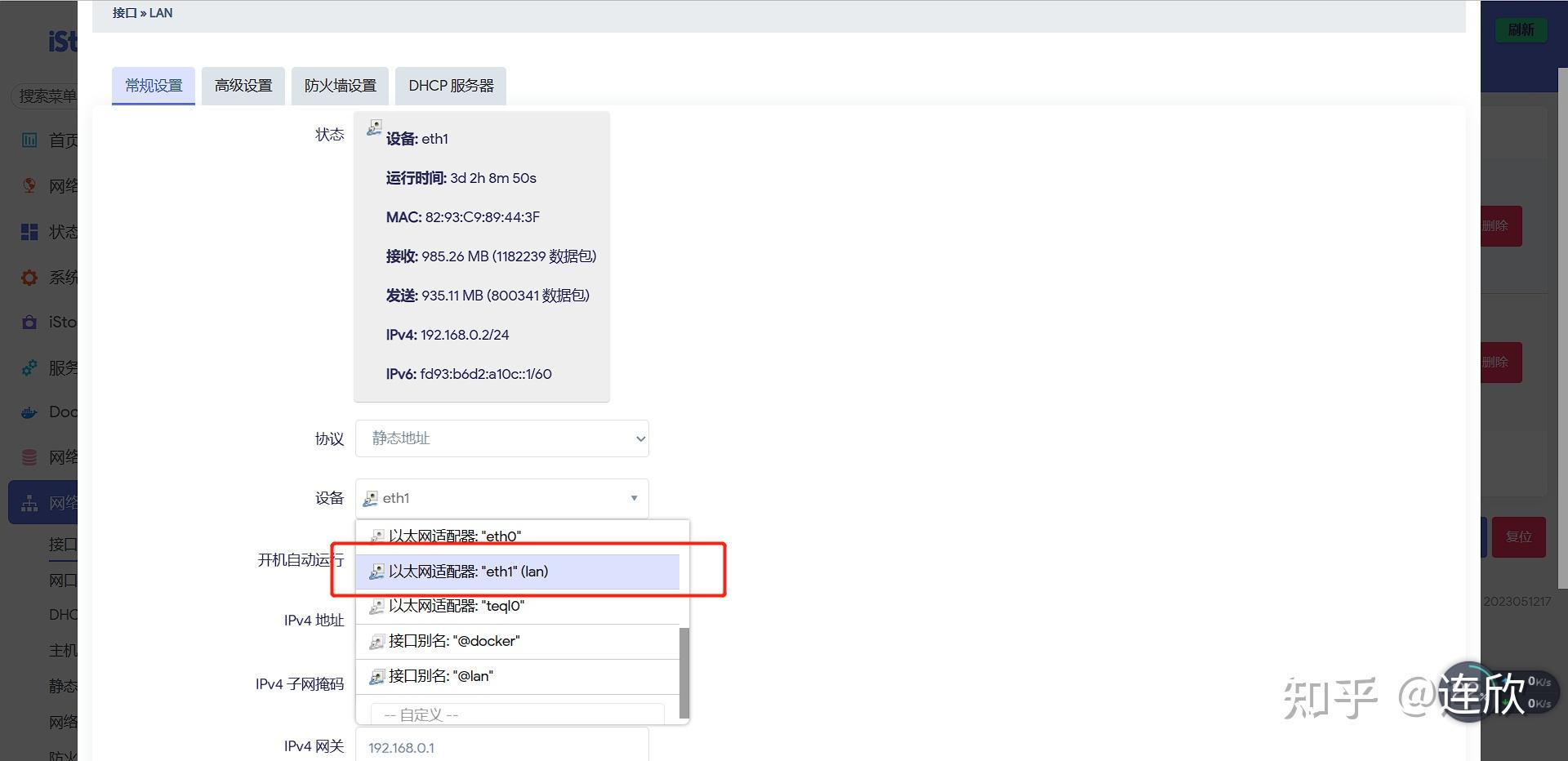The width and height of the screenshot is (1568, 761).
Task: Open the Docker whale icon
Action: tap(29, 412)
